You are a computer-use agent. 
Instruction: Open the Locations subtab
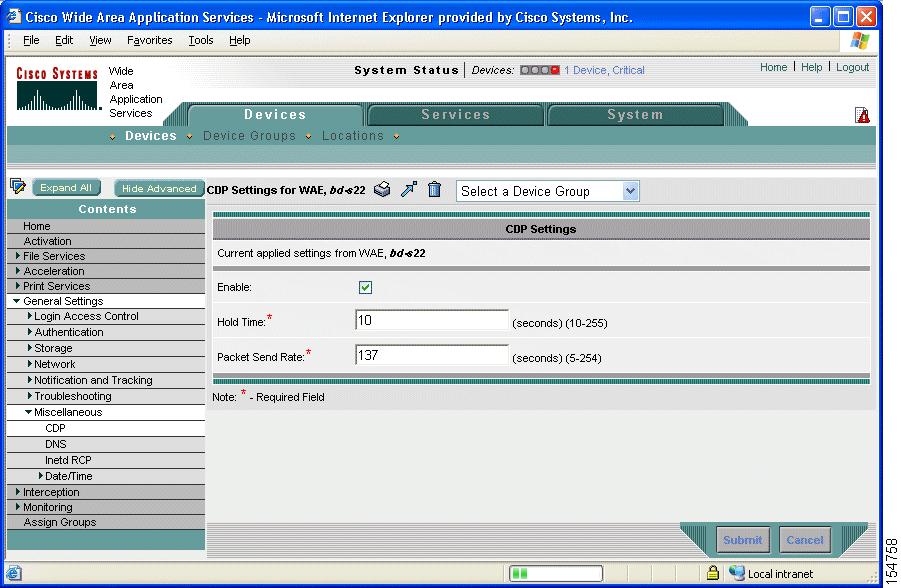coord(353,136)
